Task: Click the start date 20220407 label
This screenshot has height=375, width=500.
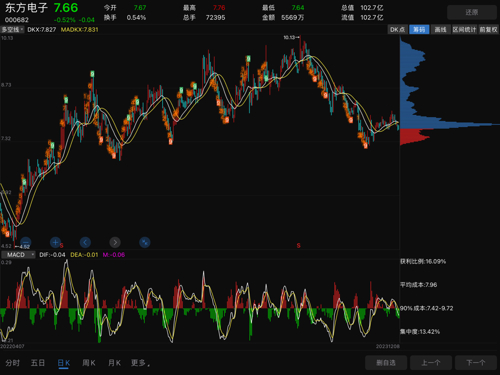Action: tap(12, 347)
